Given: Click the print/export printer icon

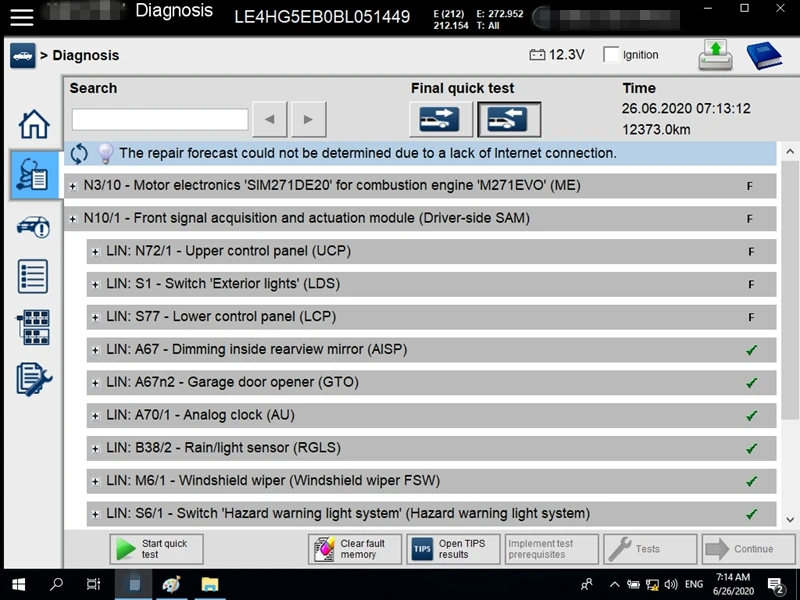Looking at the screenshot, I should click(x=715, y=55).
